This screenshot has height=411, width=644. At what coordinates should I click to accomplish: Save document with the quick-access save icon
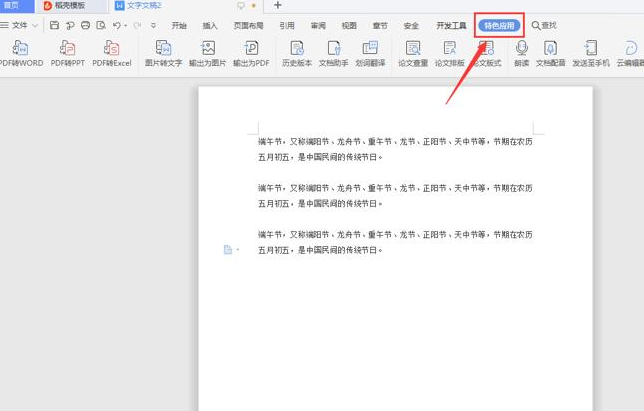[54, 25]
